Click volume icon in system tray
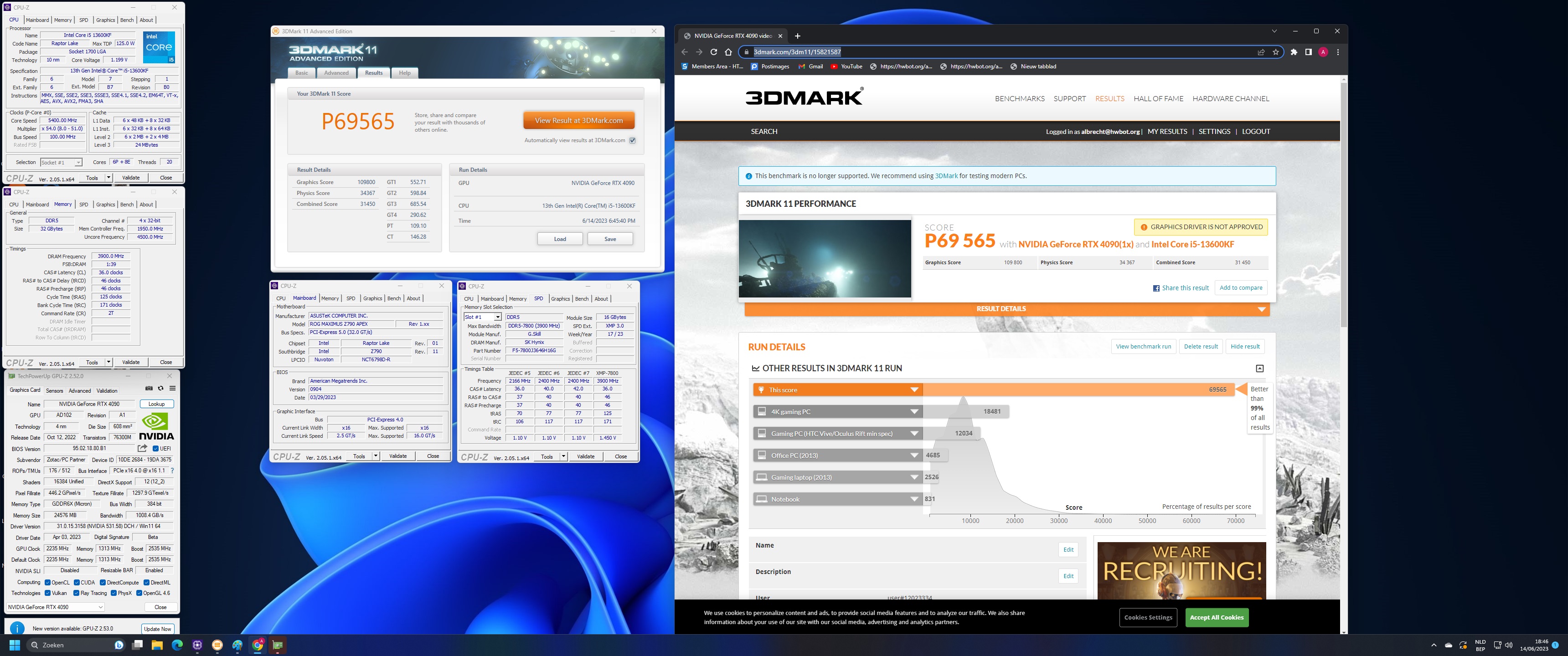Image resolution: width=1568 pixels, height=656 pixels. [x=1508, y=645]
